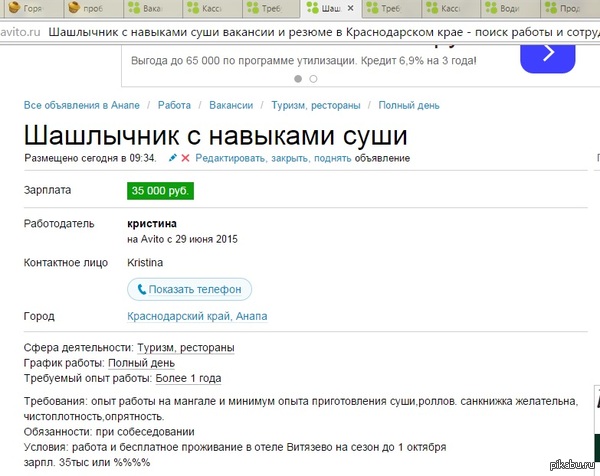This screenshot has height=476, width=600.
Task: Click 'на Avito с 29 июня 2015' text
Action: pos(182,239)
